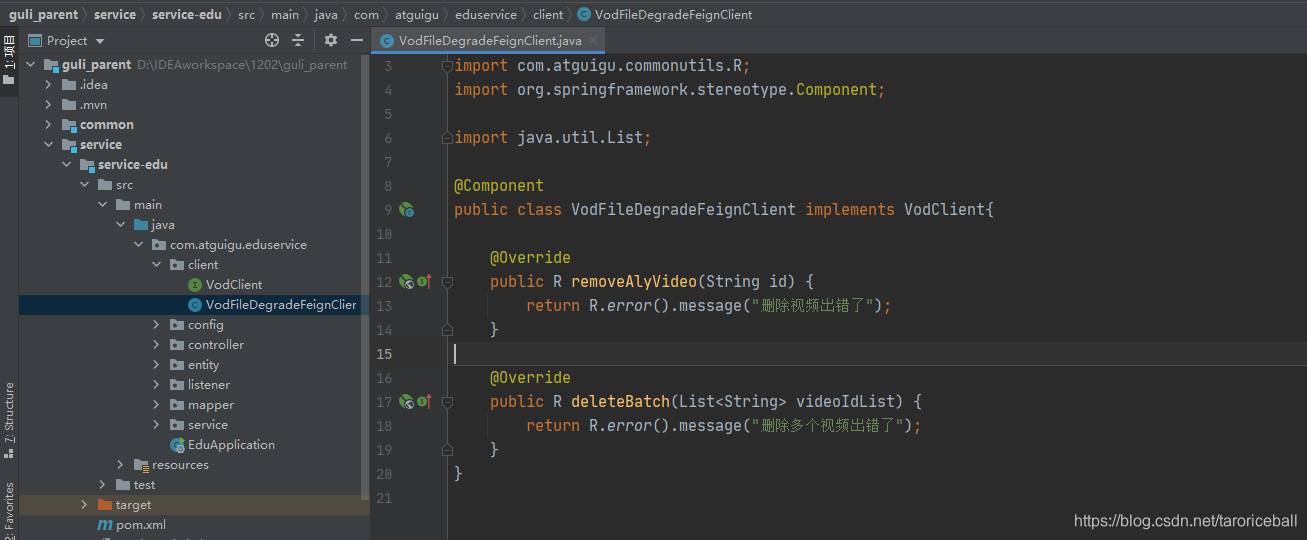Select the java source folder in tree
Screen dimensions: 1307x540
[x=154, y=225]
